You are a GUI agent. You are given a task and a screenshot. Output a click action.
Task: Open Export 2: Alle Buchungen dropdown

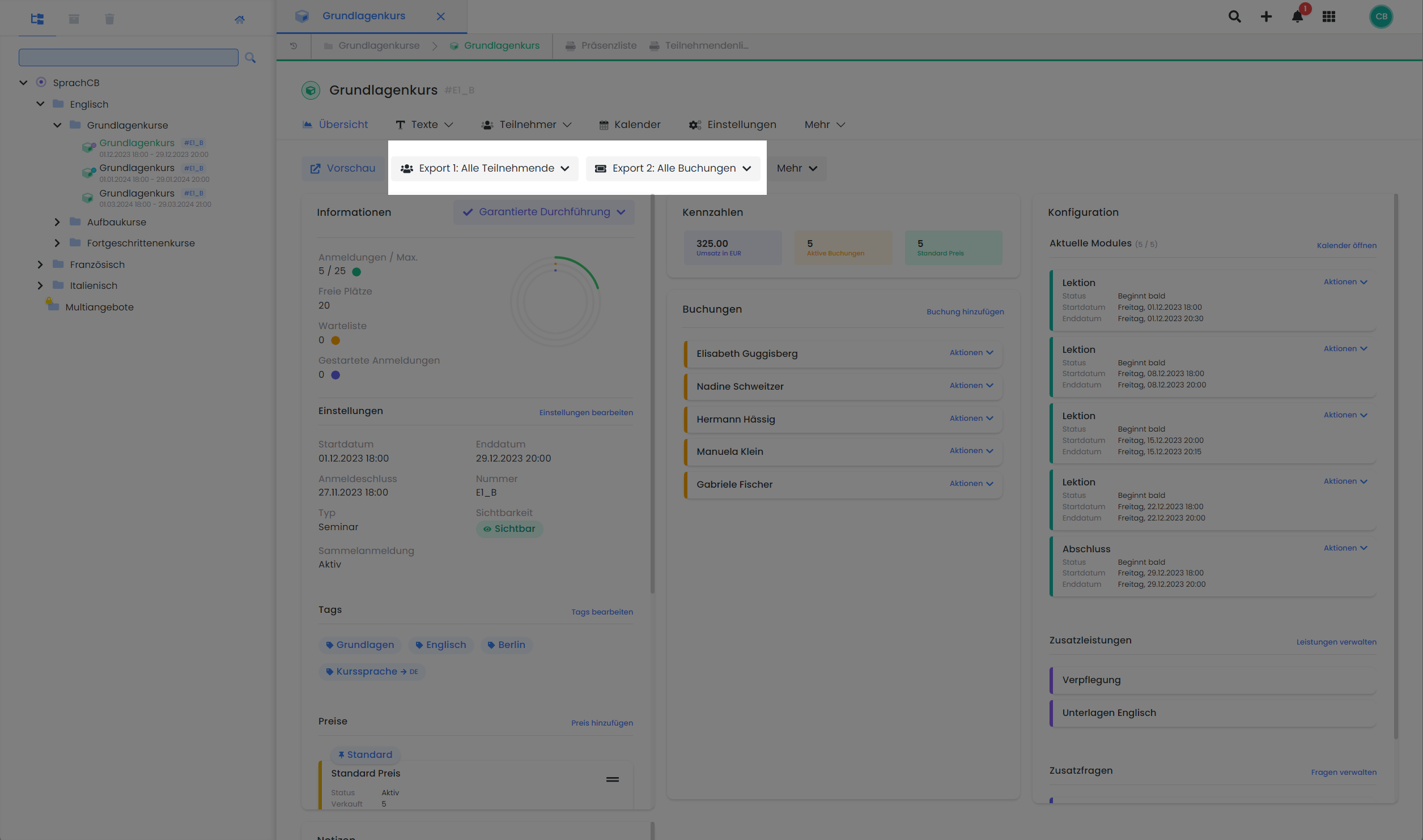(x=673, y=169)
